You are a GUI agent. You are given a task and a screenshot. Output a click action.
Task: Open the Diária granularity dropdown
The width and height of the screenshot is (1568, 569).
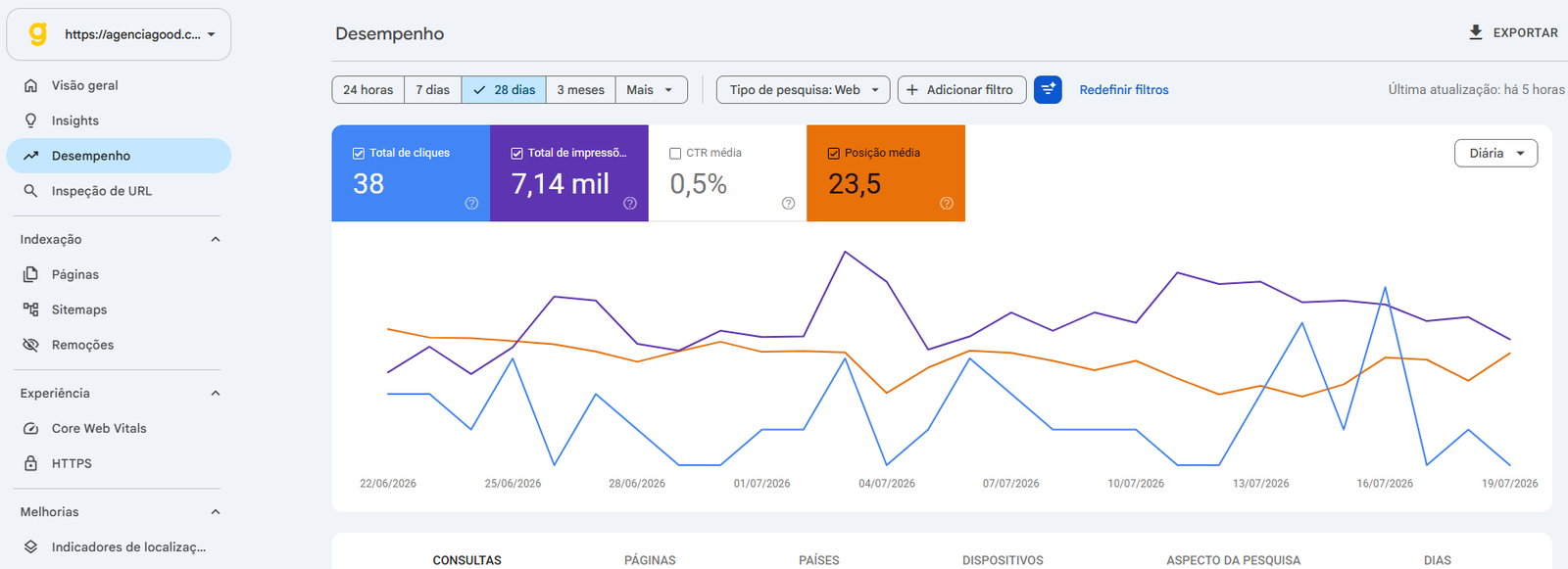(1496, 153)
